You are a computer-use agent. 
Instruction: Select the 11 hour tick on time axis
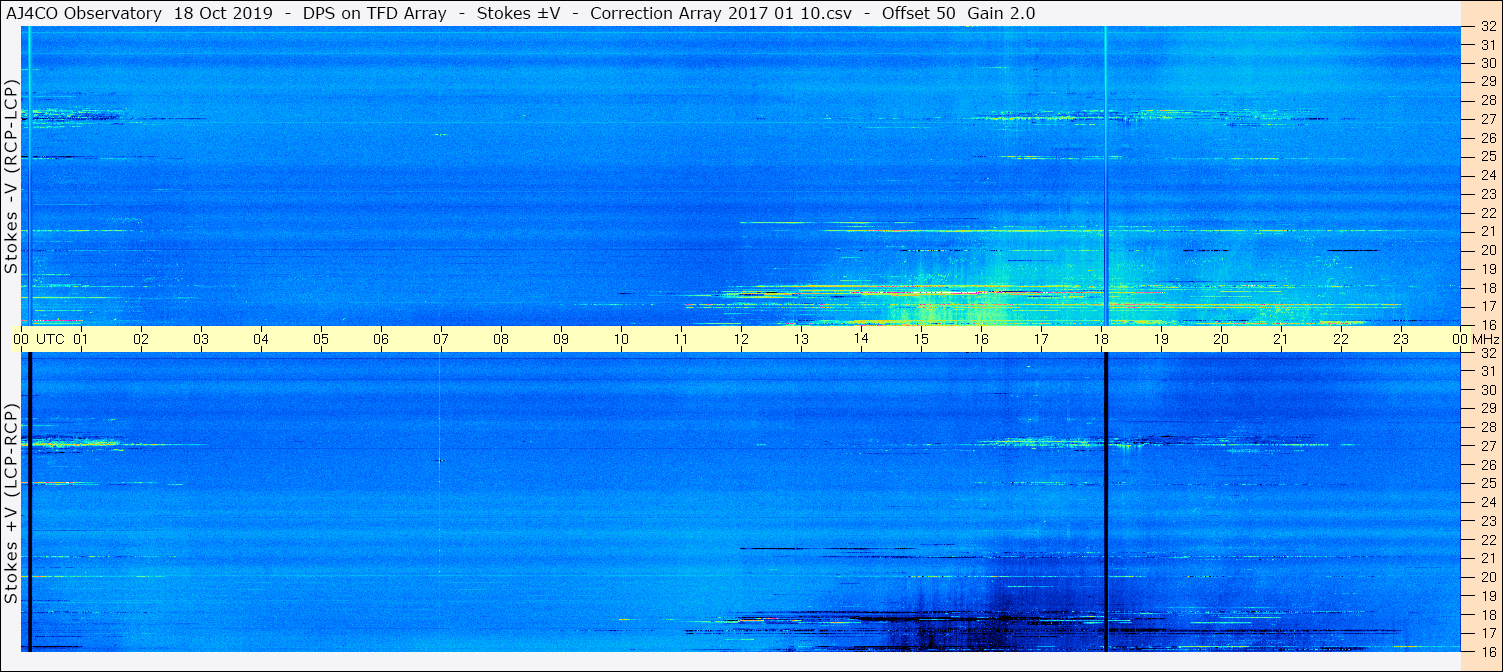[x=681, y=339]
